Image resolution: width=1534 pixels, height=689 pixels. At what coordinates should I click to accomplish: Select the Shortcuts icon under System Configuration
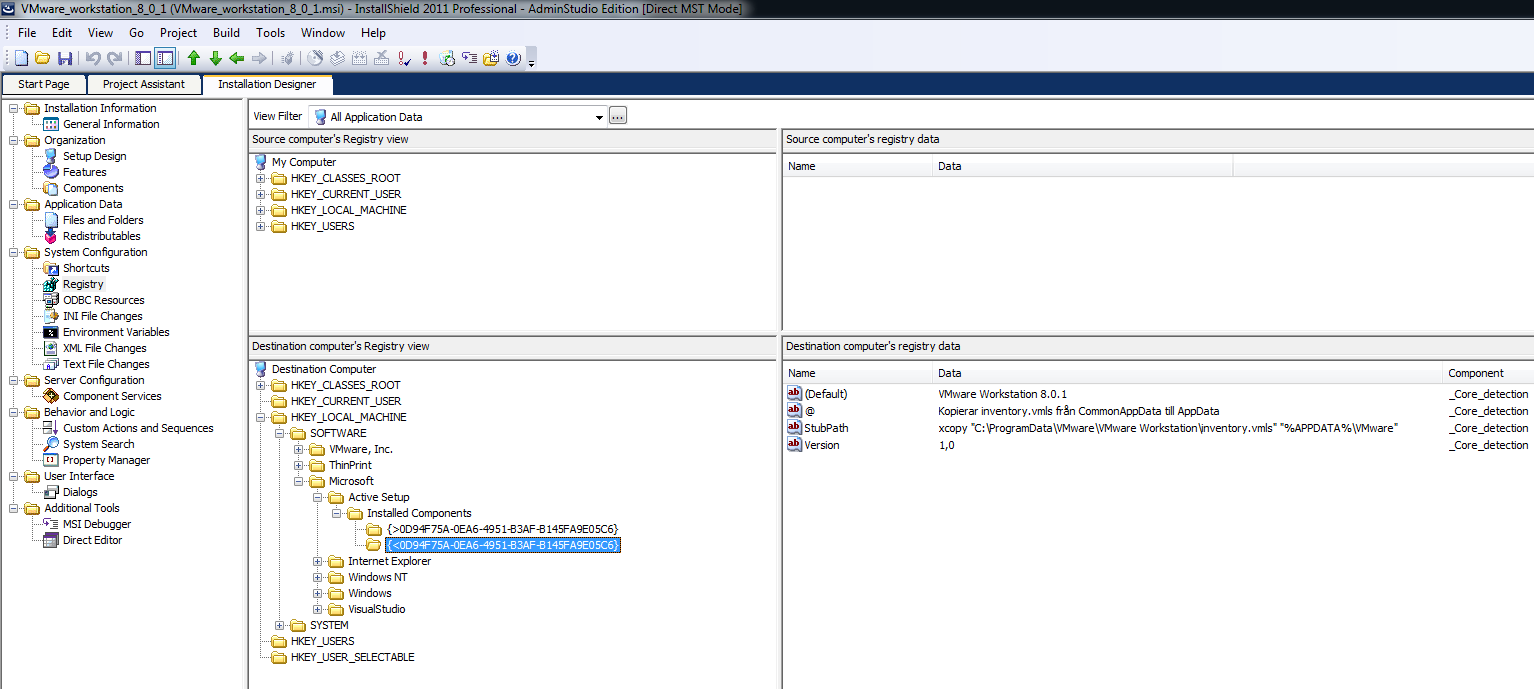[x=51, y=268]
